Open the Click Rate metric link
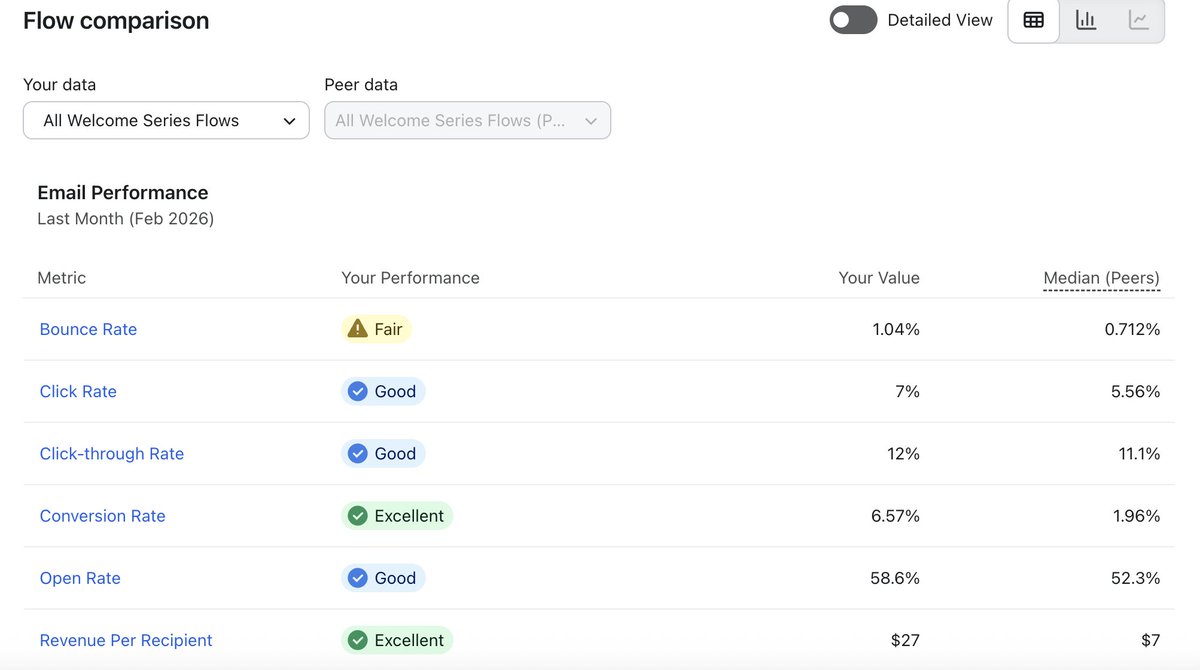 click(x=78, y=392)
